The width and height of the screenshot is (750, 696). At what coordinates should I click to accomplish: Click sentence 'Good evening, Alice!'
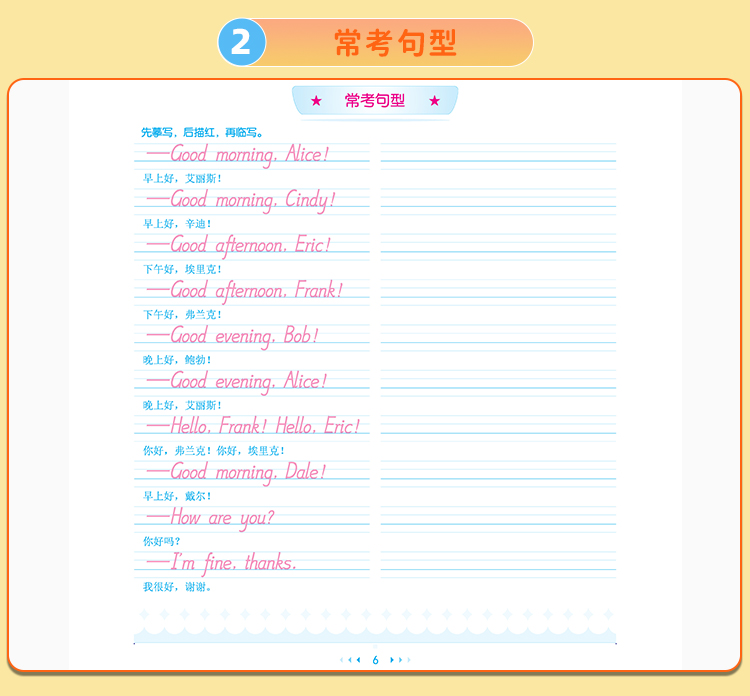[237, 382]
